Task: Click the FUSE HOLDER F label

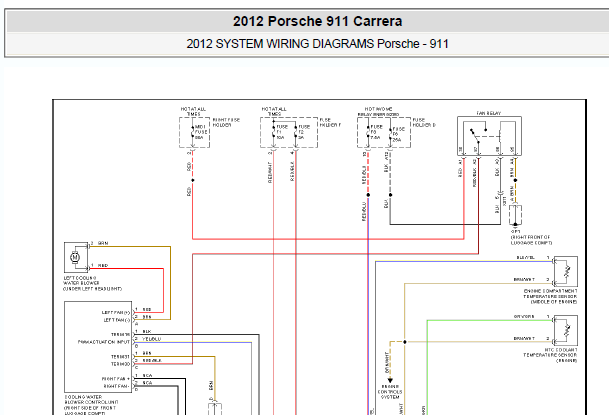Action: pyautogui.click(x=329, y=122)
